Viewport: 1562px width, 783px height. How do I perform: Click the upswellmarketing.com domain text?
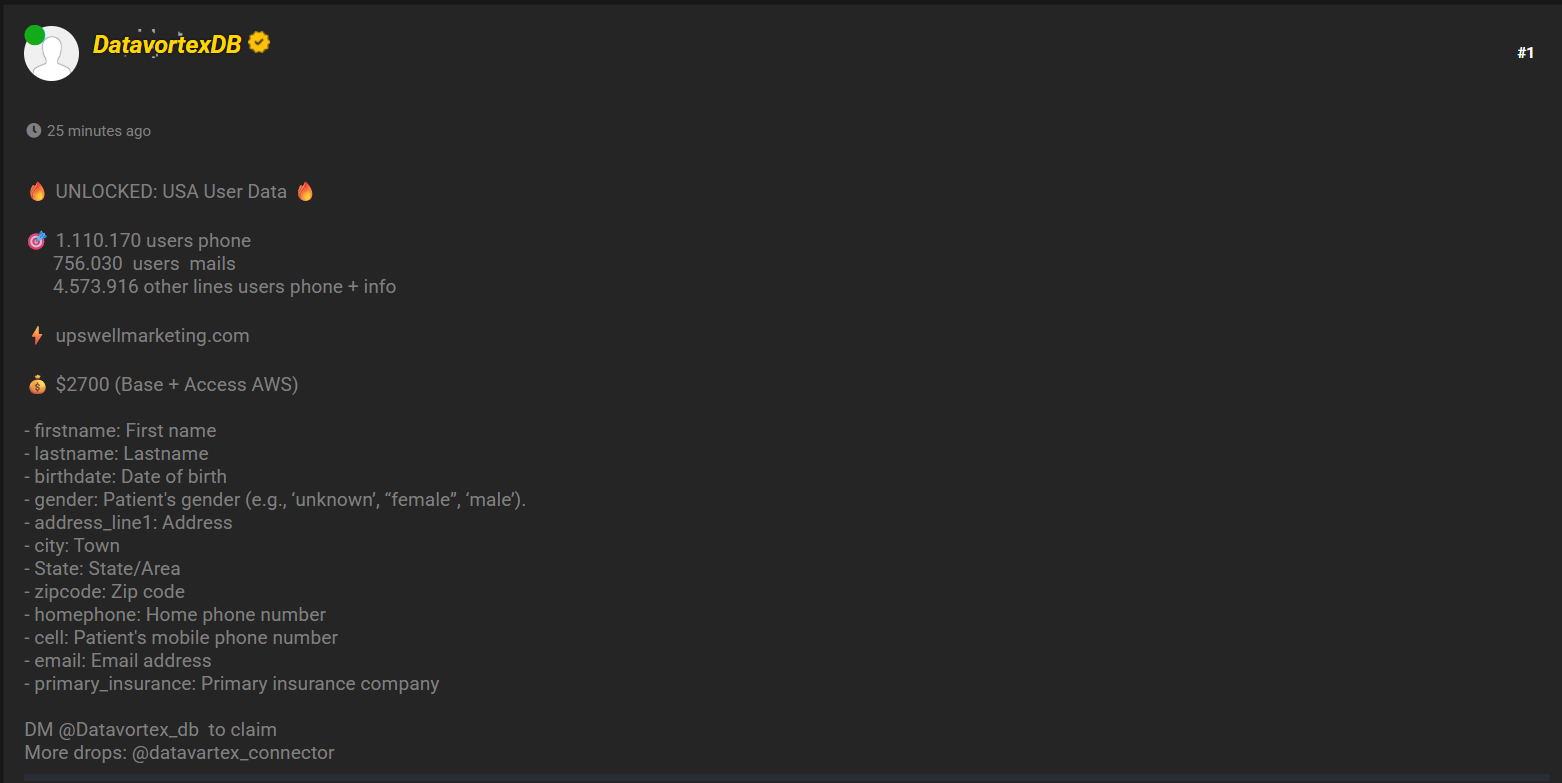click(152, 336)
